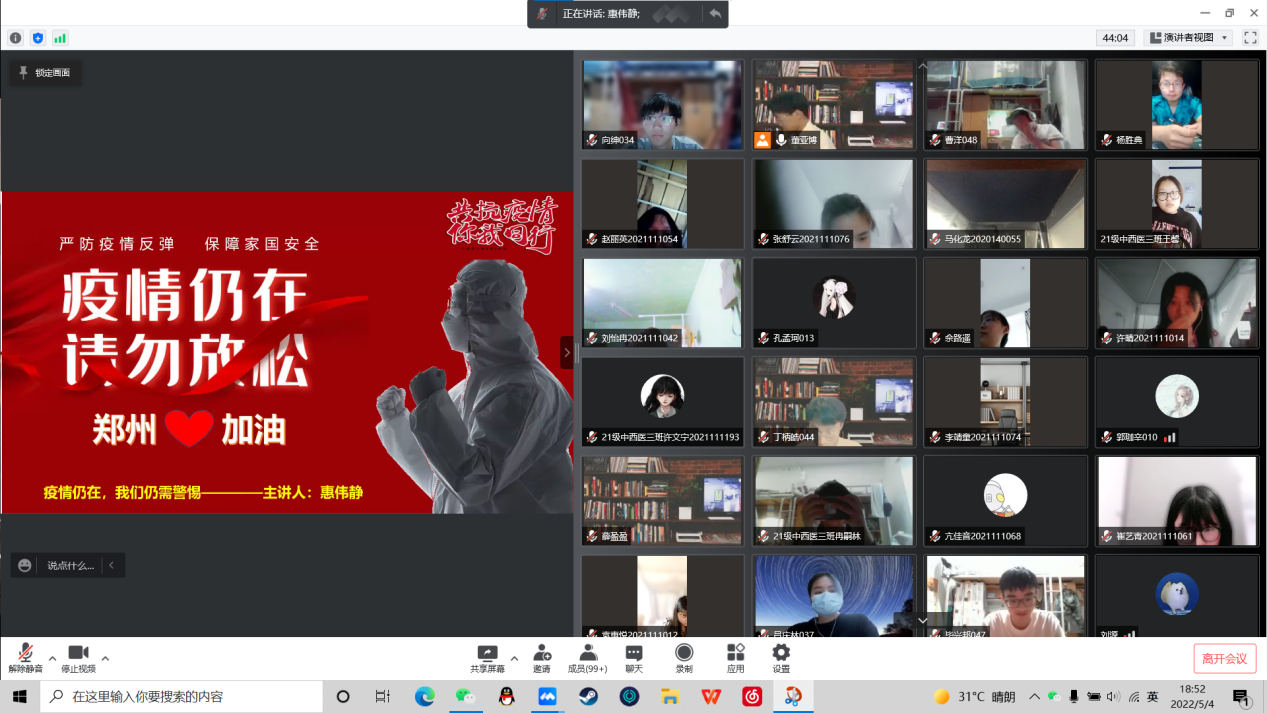Expand video options arrow beside camera
Screen dimensions: 1267x713
(x=105, y=658)
